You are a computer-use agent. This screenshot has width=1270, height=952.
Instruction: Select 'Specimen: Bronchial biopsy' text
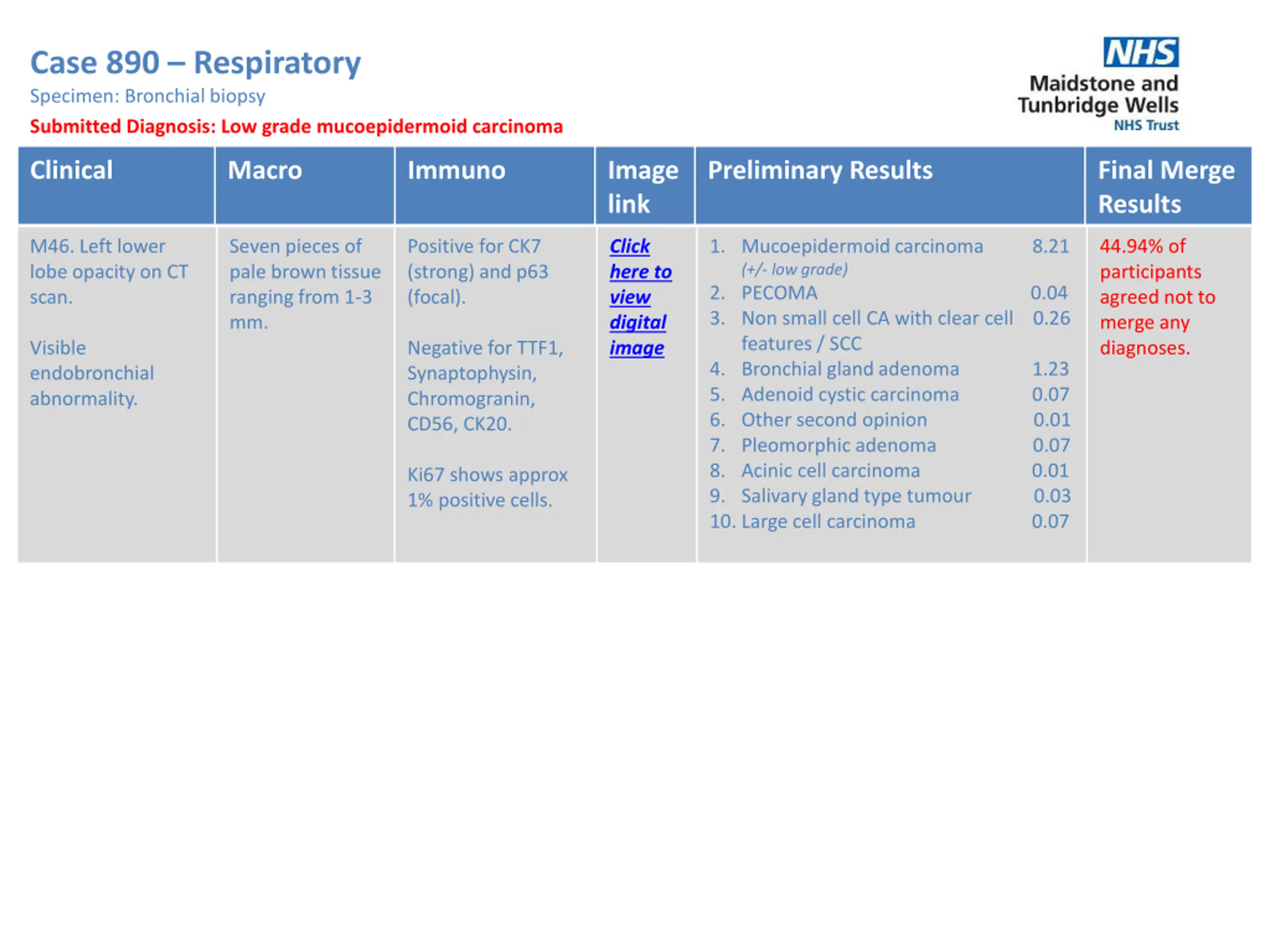point(147,96)
